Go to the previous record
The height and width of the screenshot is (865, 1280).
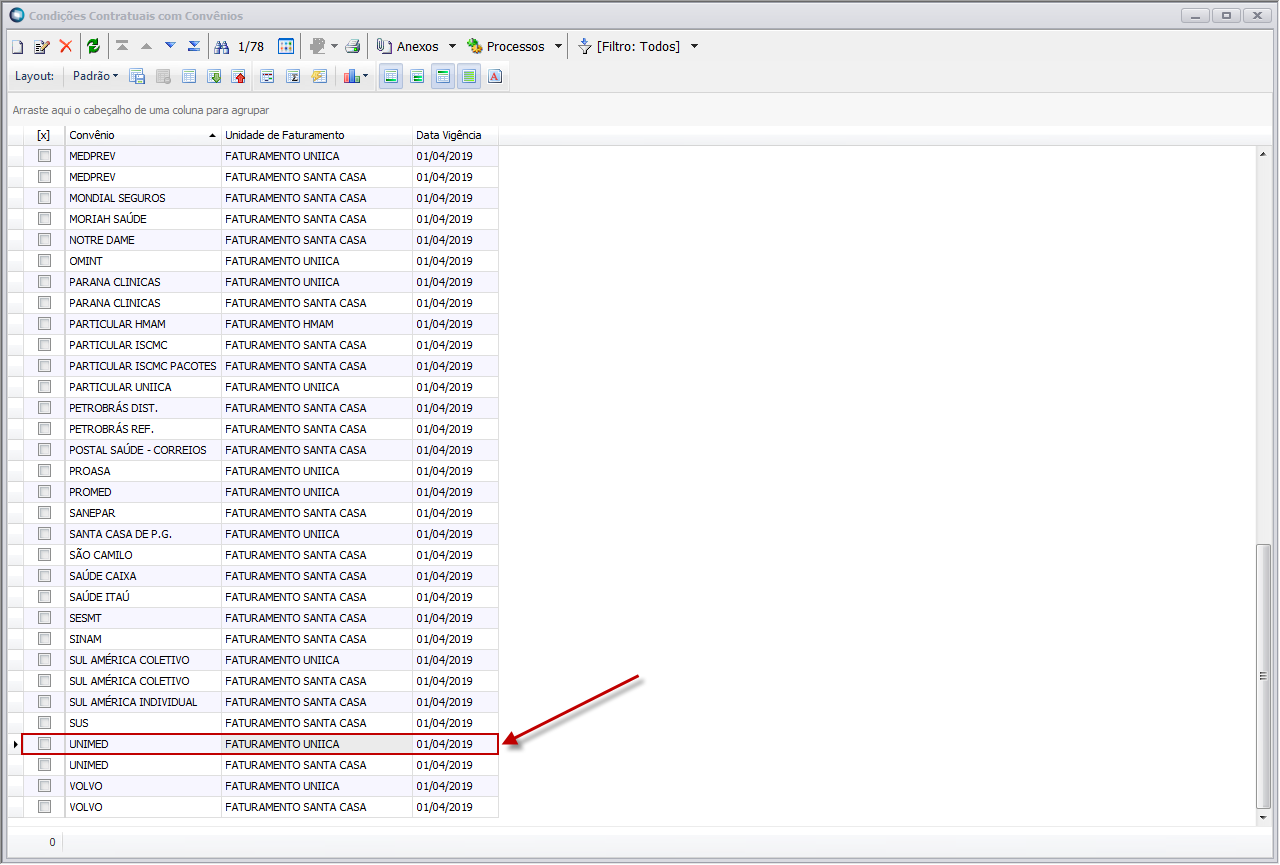[x=146, y=46]
